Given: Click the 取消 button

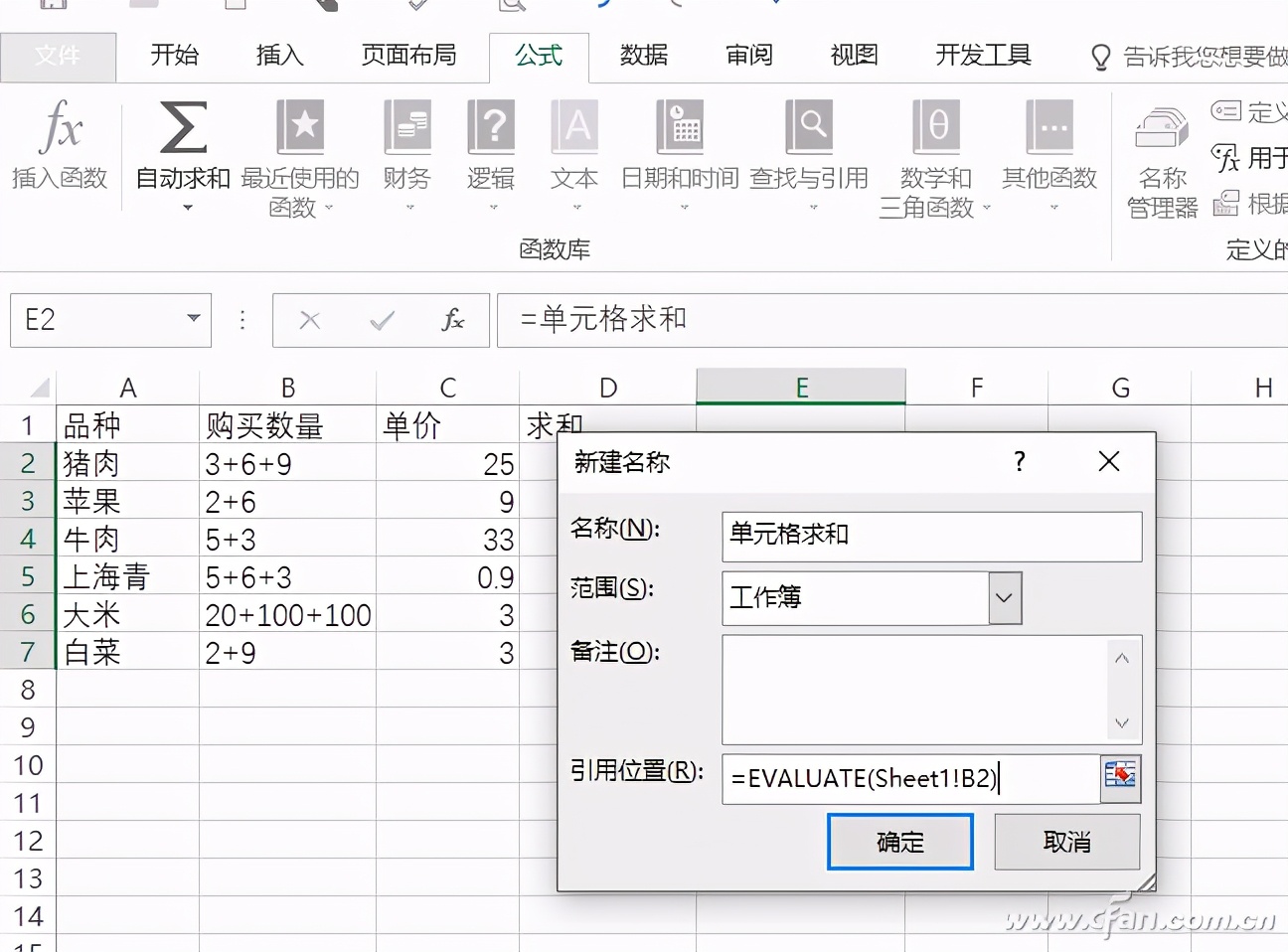Looking at the screenshot, I should coord(1067,842).
